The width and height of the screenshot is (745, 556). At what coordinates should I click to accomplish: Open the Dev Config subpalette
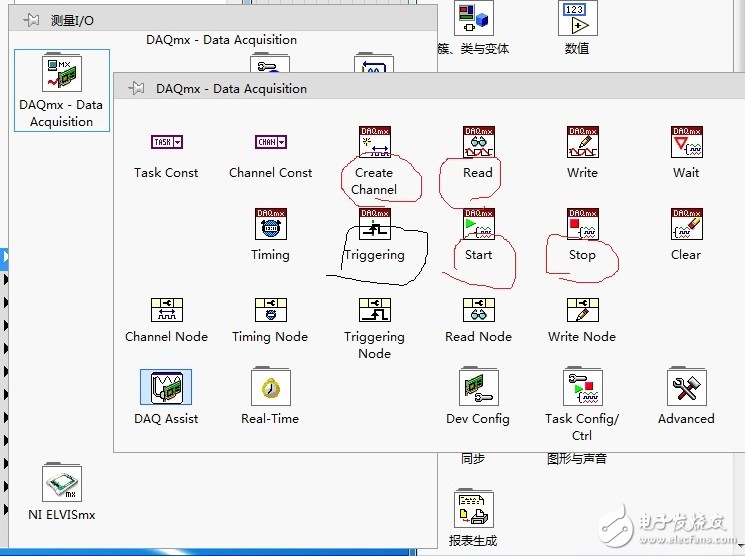coord(478,386)
